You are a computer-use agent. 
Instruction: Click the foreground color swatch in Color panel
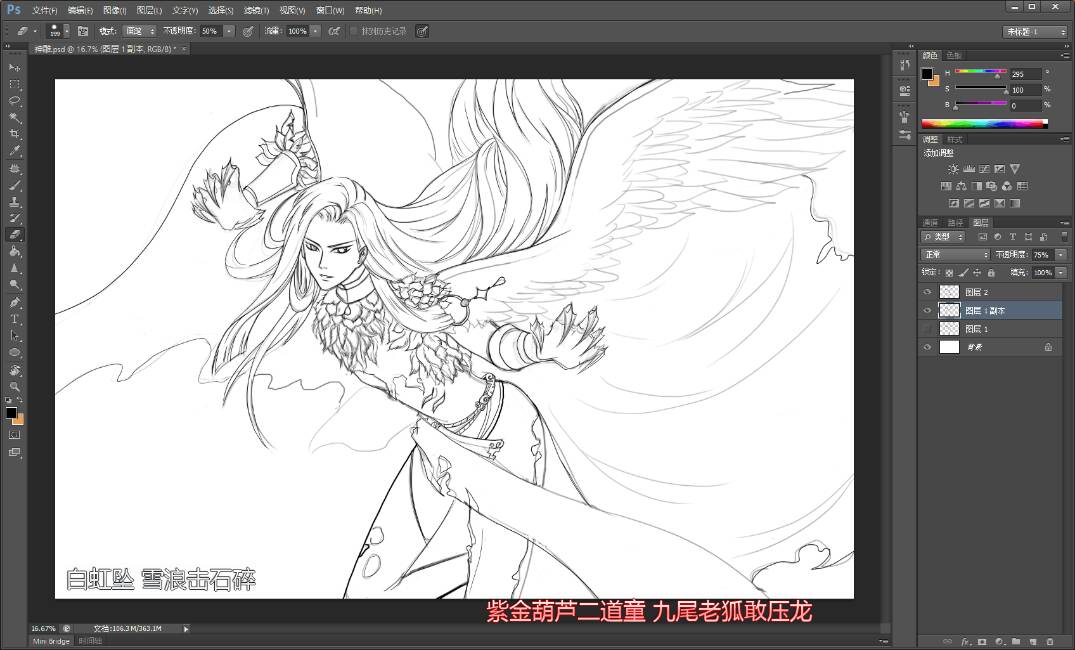(927, 73)
